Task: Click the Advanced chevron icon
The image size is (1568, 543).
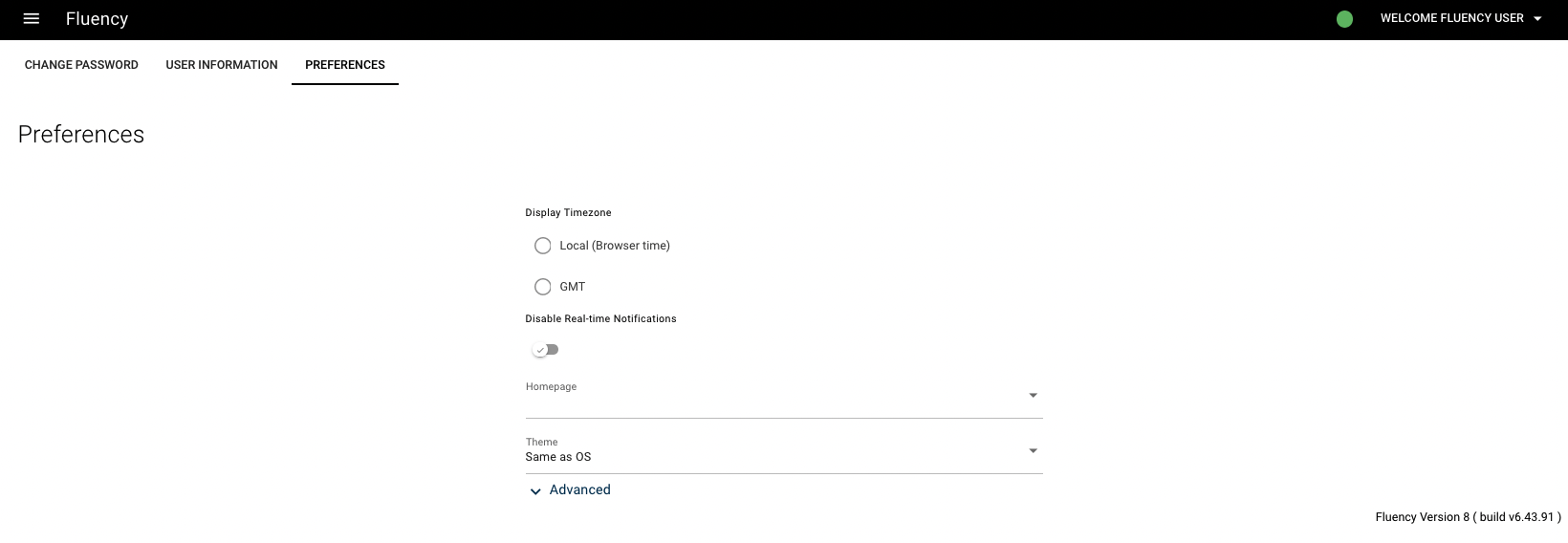Action: 535,491
